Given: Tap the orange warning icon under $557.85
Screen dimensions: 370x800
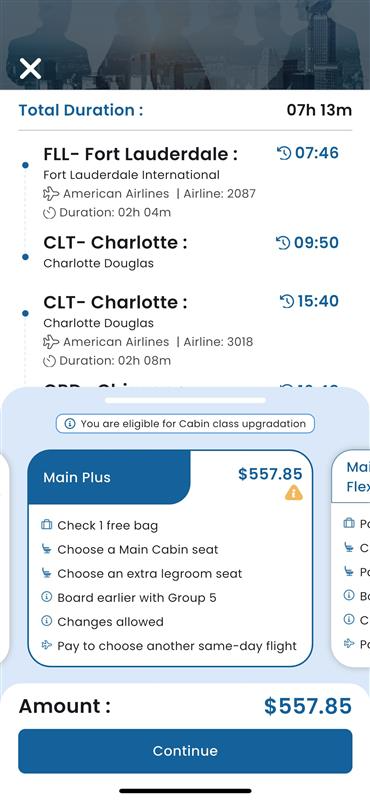Looking at the screenshot, I should (x=293, y=492).
